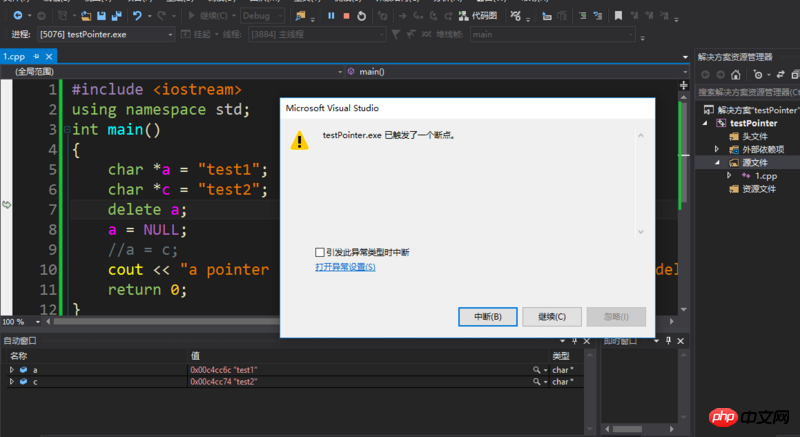Screen dimensions: 800x437
Task: Click the split editor icon above scrollbar
Action: 684,85
